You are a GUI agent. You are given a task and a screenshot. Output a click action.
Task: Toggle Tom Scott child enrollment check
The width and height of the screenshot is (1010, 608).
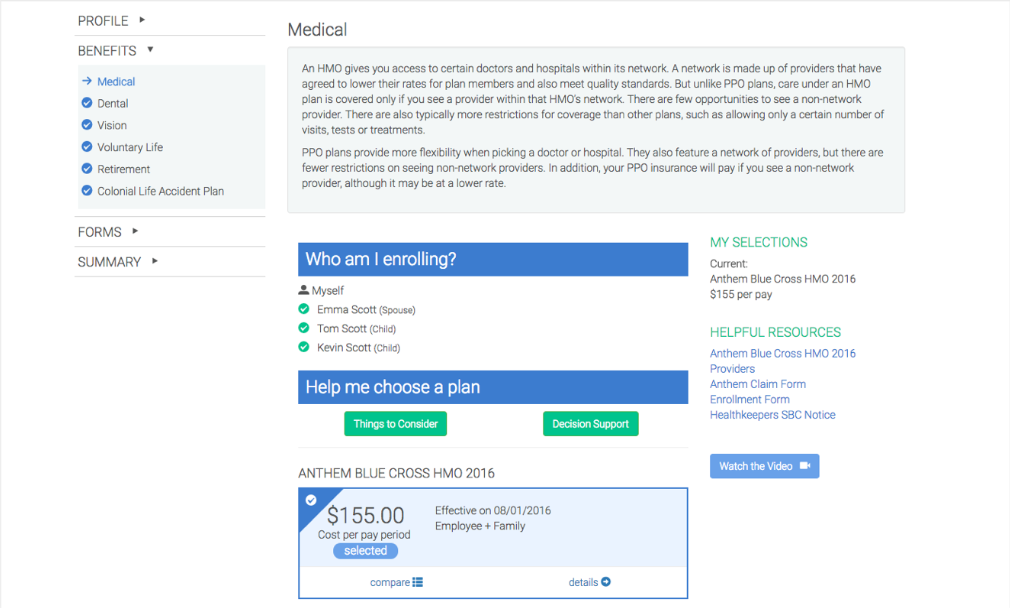pyautogui.click(x=304, y=328)
